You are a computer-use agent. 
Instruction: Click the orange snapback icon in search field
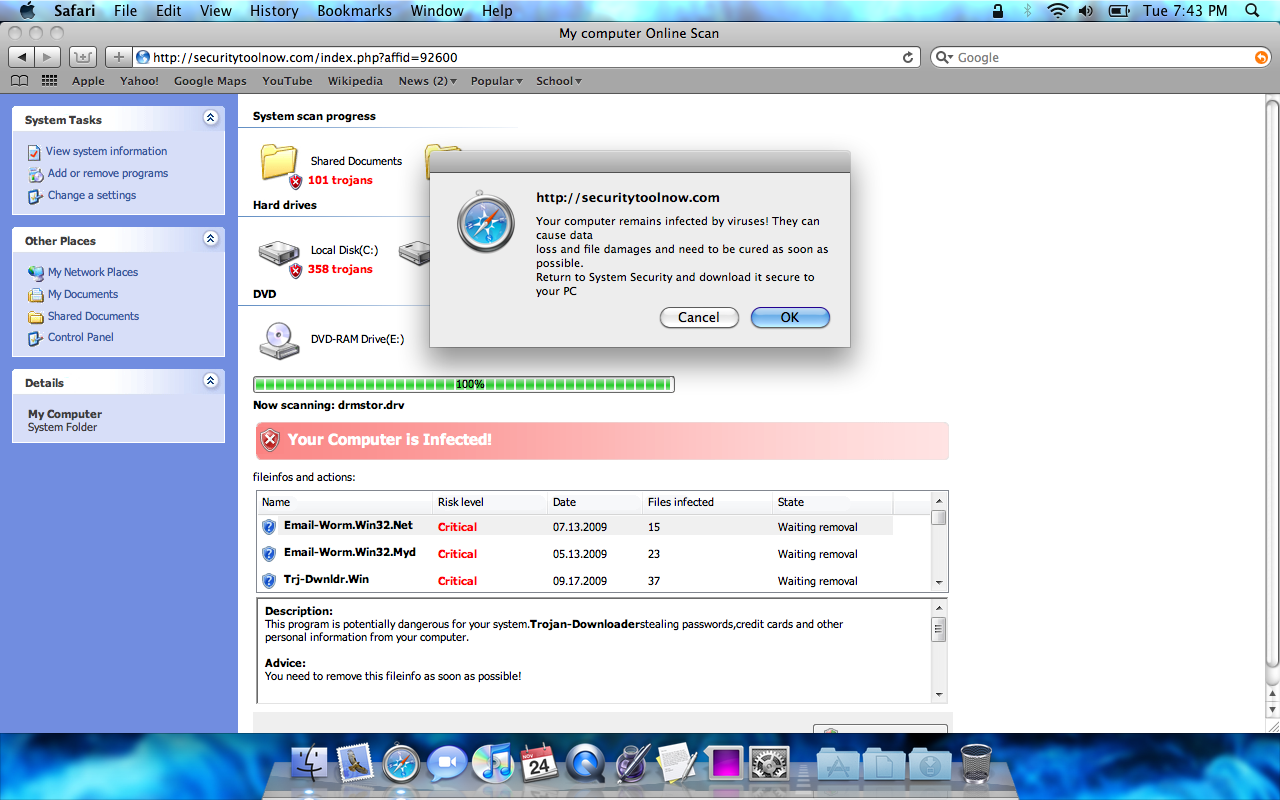(x=1261, y=58)
